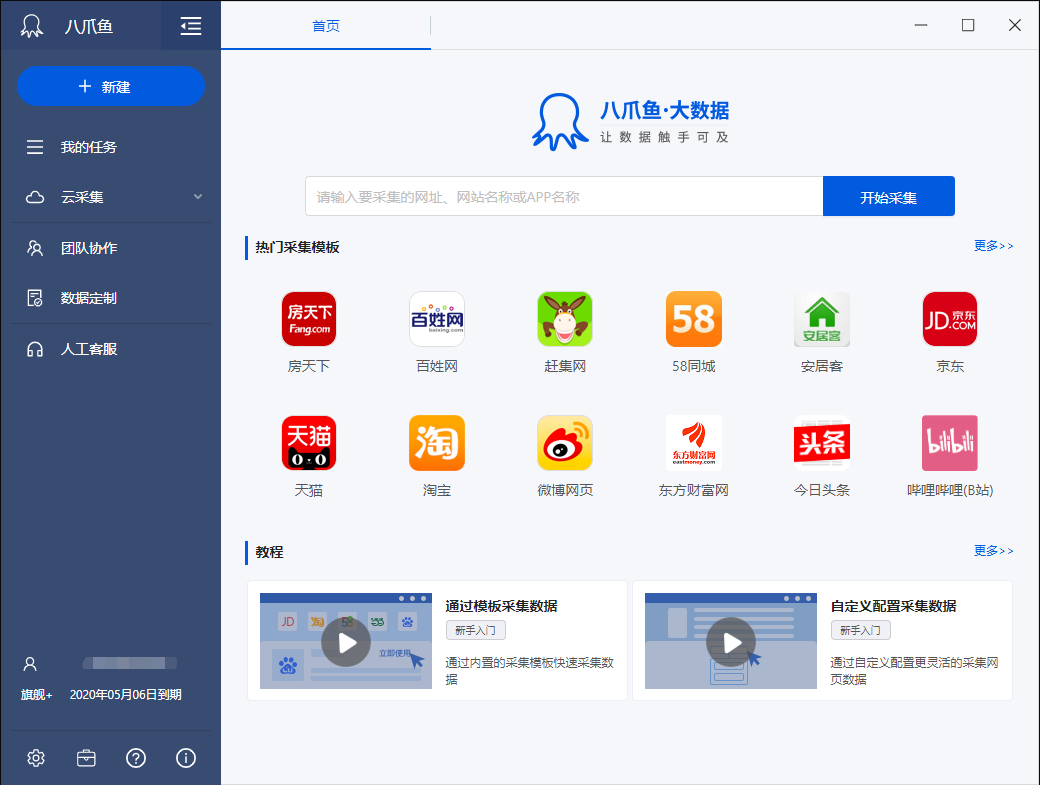Image resolution: width=1040 pixels, height=785 pixels.
Task: Click the 淘宝 label text
Action: coord(436,491)
